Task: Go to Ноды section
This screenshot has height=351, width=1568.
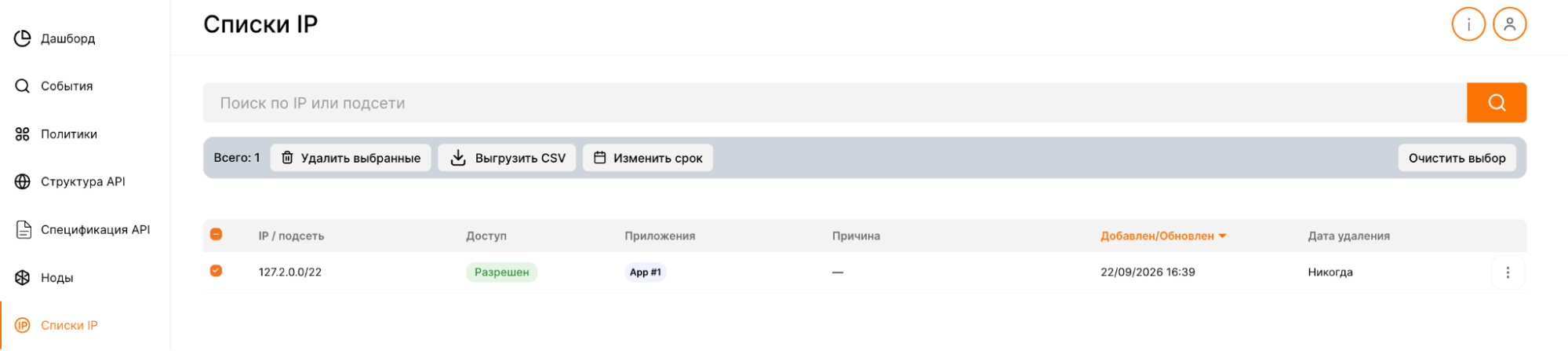Action: click(x=57, y=278)
